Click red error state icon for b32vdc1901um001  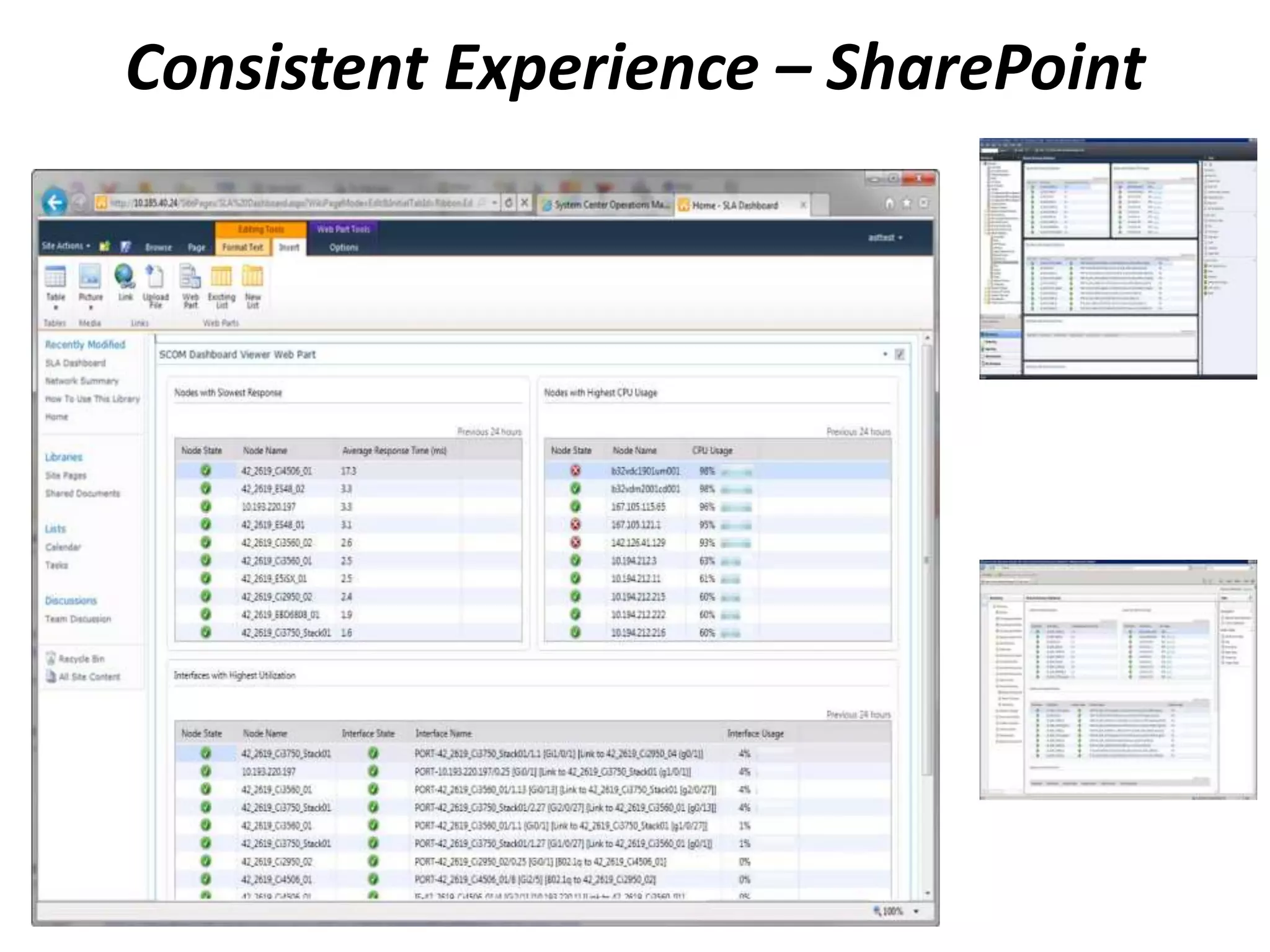[x=575, y=471]
